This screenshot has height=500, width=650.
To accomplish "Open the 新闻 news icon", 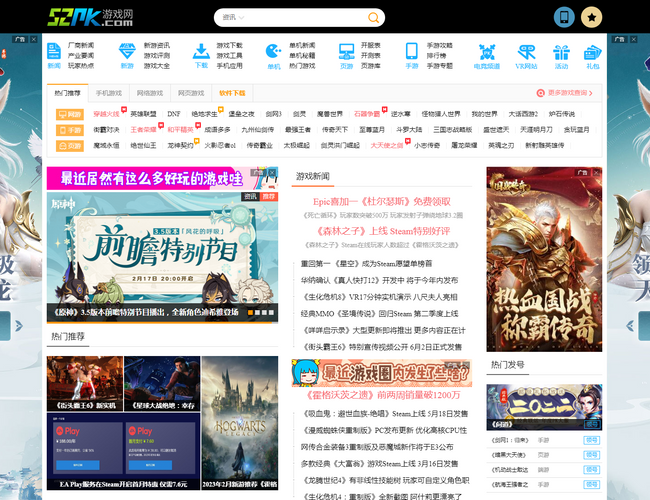I will click(x=53, y=54).
